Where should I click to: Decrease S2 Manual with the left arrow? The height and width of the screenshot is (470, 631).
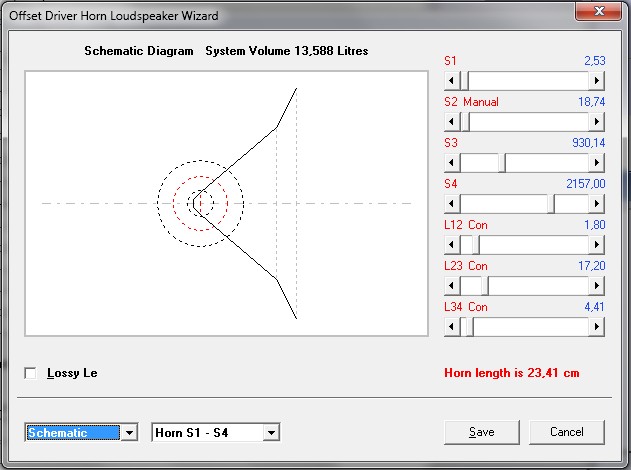[452, 122]
